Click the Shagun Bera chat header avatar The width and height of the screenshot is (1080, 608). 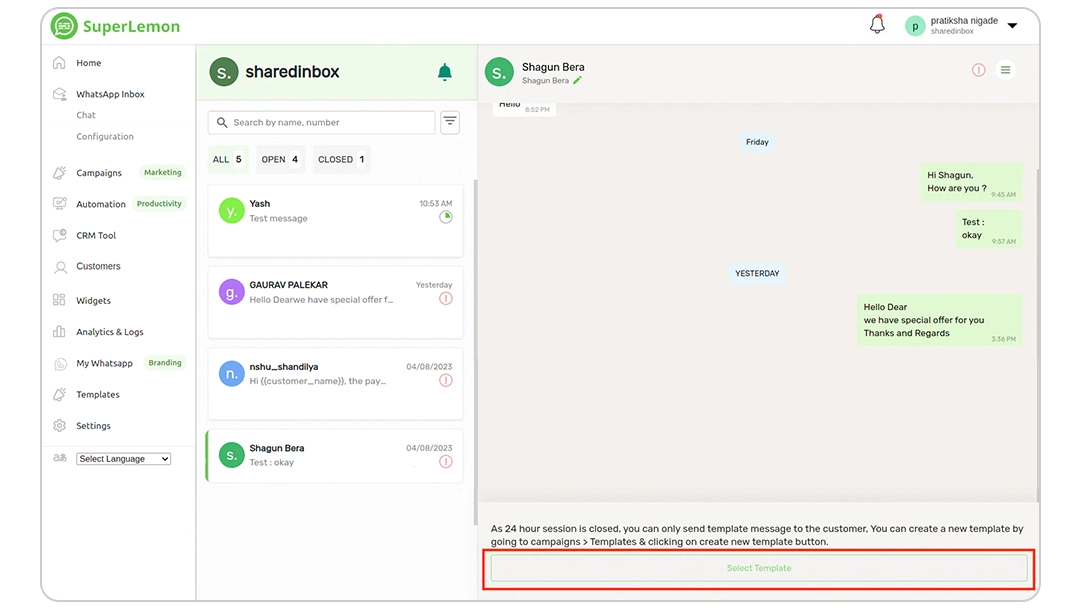[499, 72]
